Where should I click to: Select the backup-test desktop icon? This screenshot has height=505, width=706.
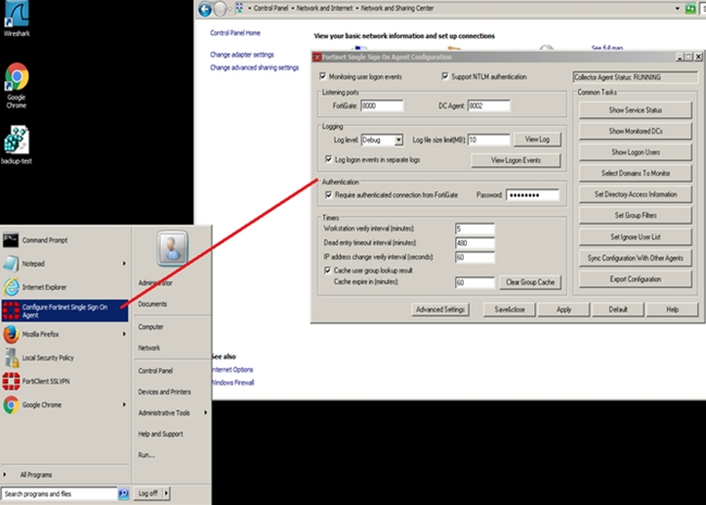click(16, 145)
